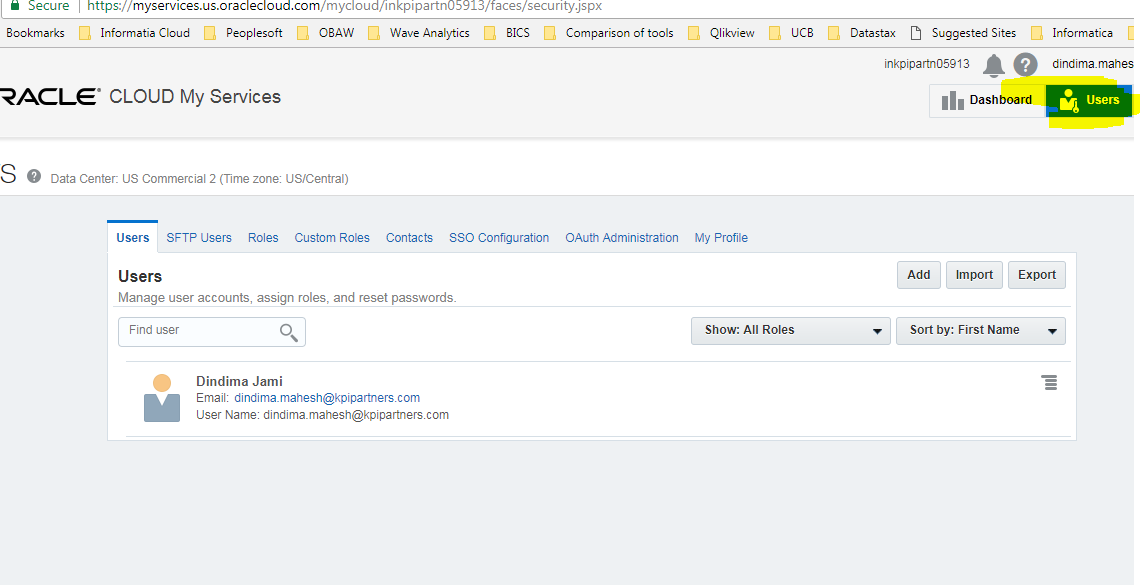Open the action menu icon for Dindima Jami

point(1049,383)
